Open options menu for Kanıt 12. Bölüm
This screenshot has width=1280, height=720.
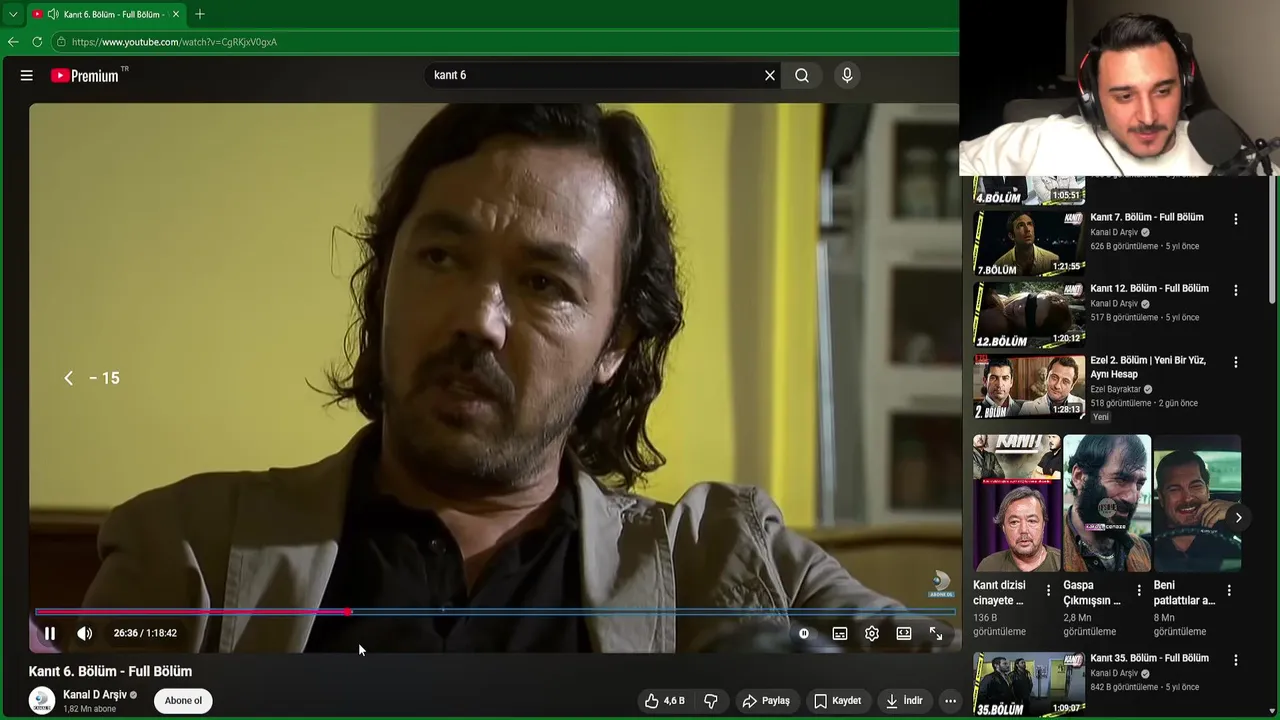1236,290
